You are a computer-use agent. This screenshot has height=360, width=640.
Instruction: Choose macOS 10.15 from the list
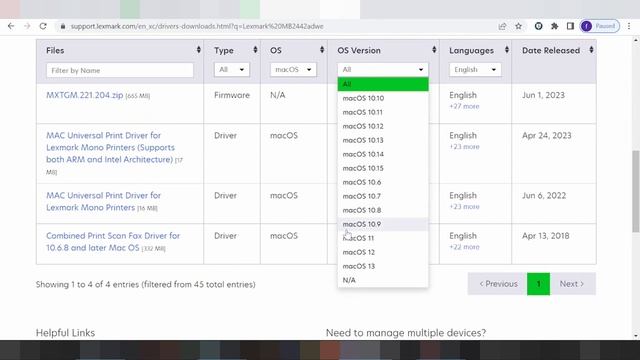click(x=383, y=168)
